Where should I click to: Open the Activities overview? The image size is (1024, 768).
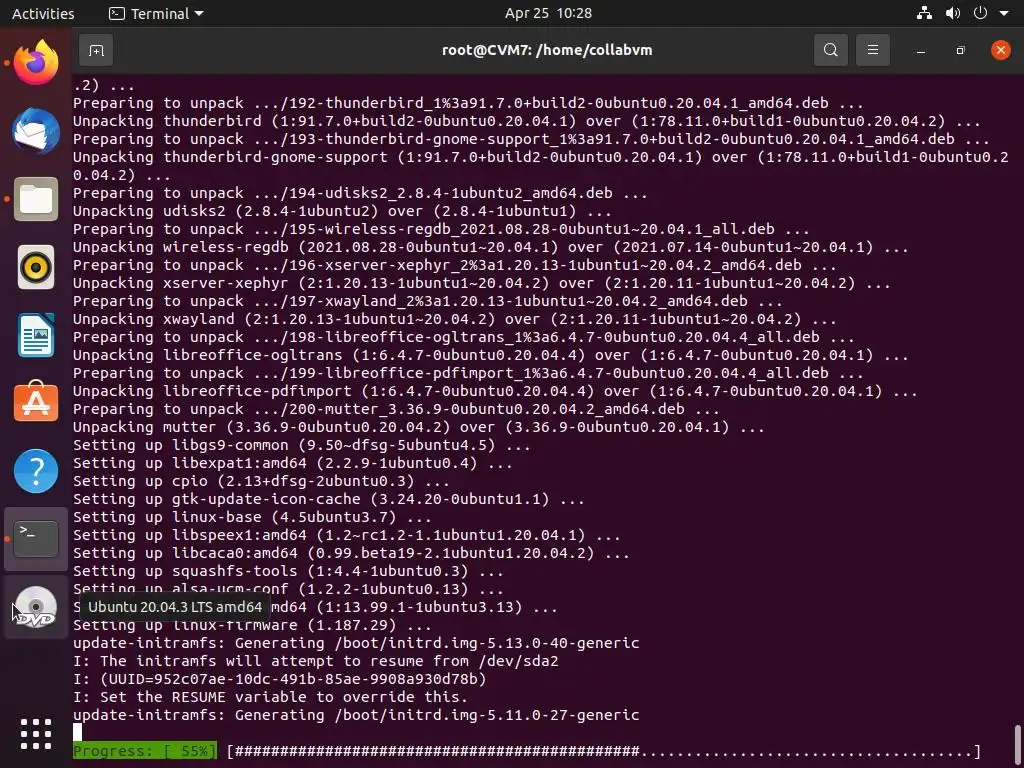pos(43,14)
